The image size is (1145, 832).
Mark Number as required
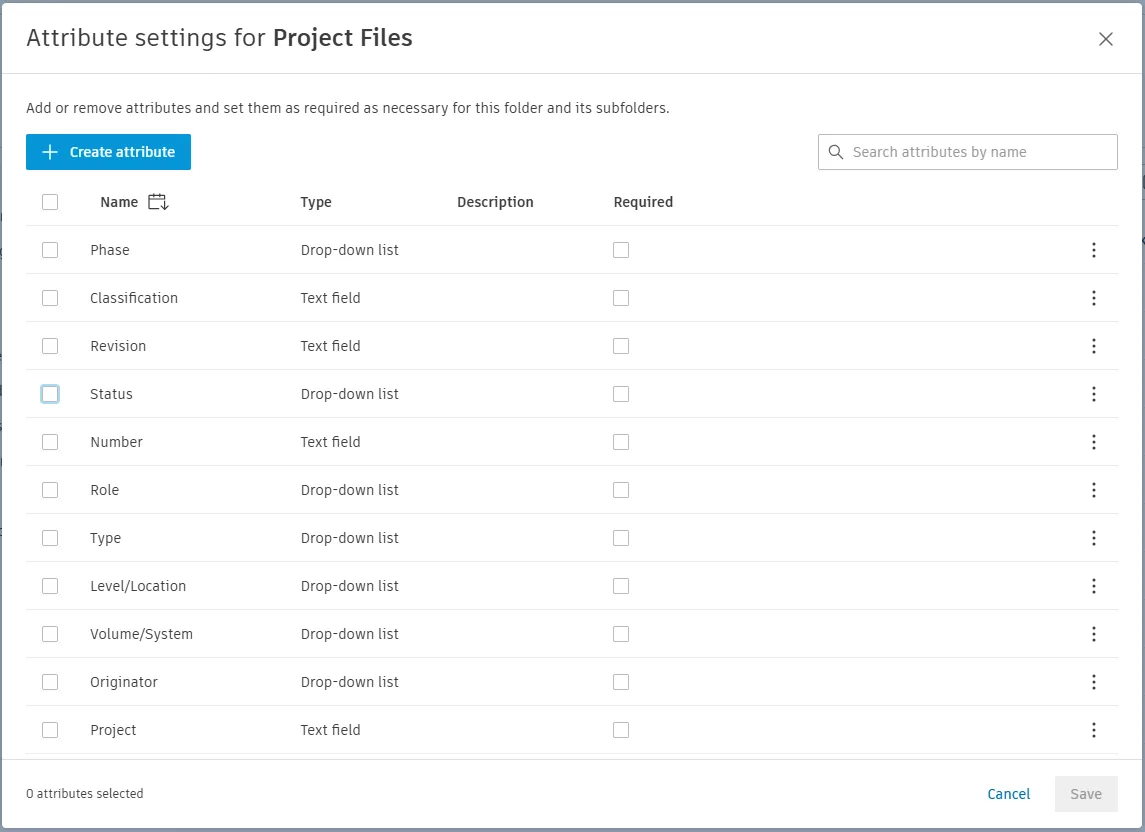click(621, 442)
